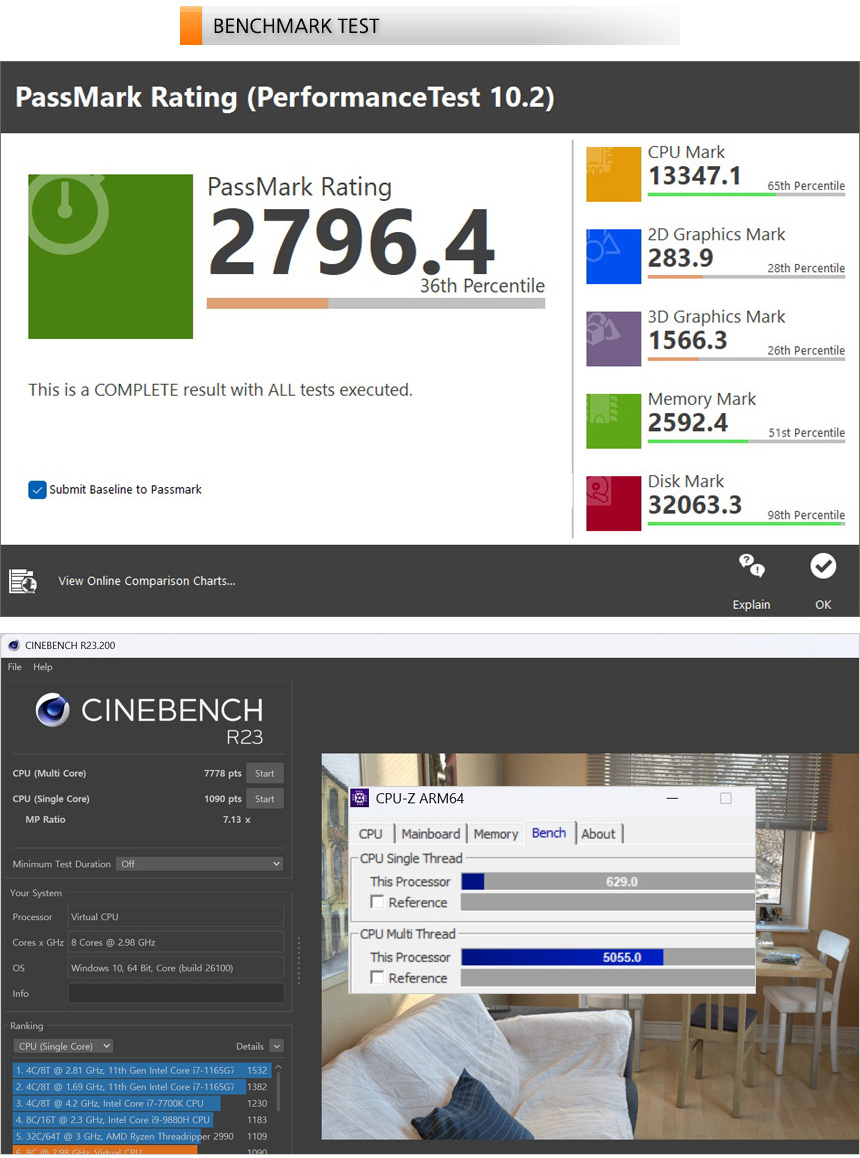Screen dimensions: 860x1158
Task: Select the Intel Core i9-9880H ranking row
Action: (141, 1120)
